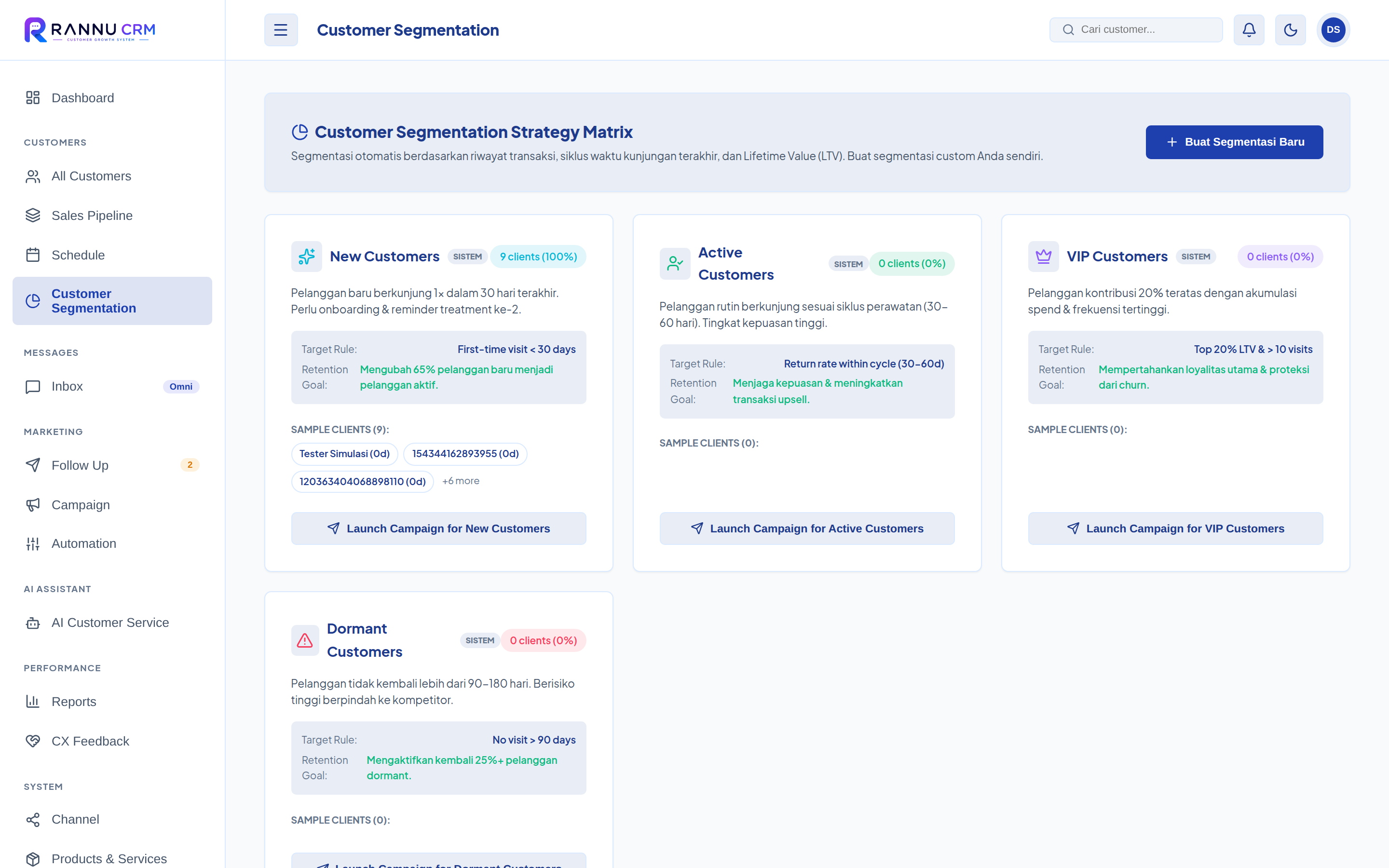The image size is (1389, 868).
Task: Click the 0 clients (0%) badge on VIP Customers
Action: 1280,257
